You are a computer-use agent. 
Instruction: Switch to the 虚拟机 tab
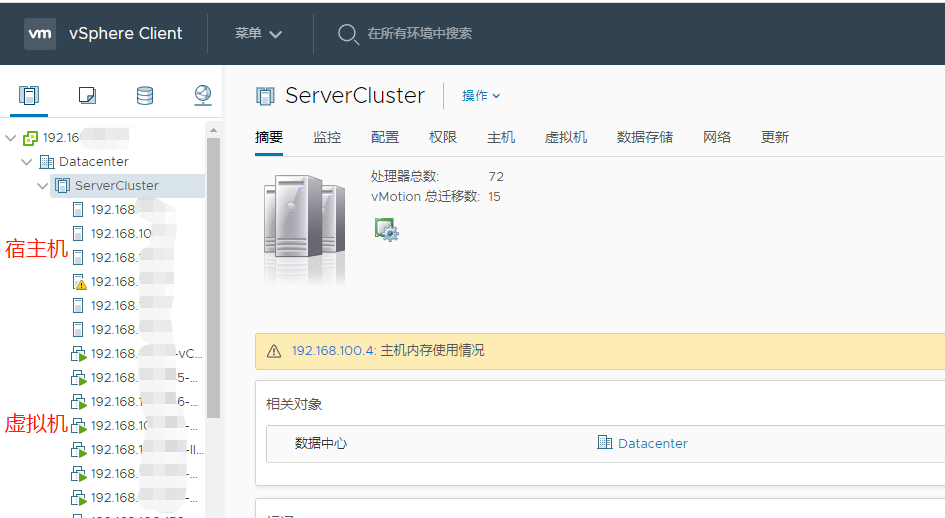pyautogui.click(x=566, y=138)
